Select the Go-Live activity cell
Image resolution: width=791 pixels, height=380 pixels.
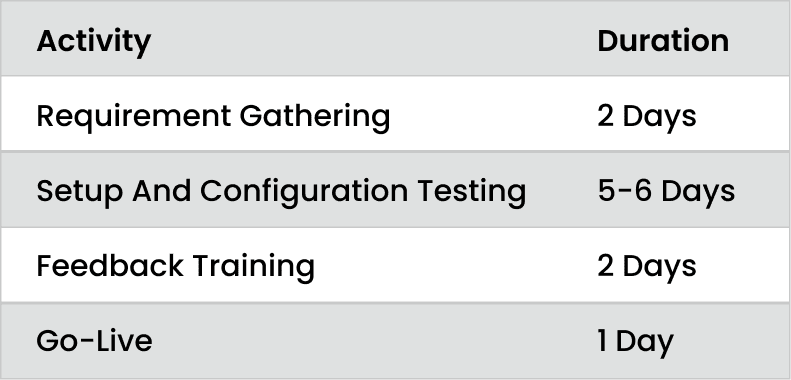[x=94, y=341]
